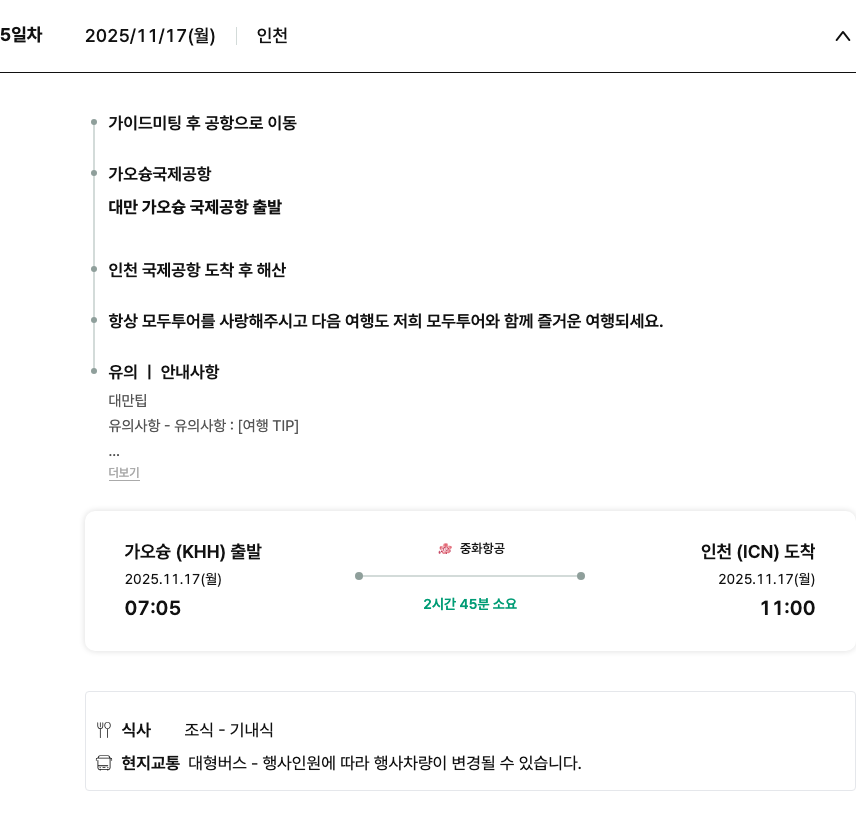Click the 인천 (ICN) 도착 arrival info
This screenshot has height=831, width=856.
pos(758,551)
